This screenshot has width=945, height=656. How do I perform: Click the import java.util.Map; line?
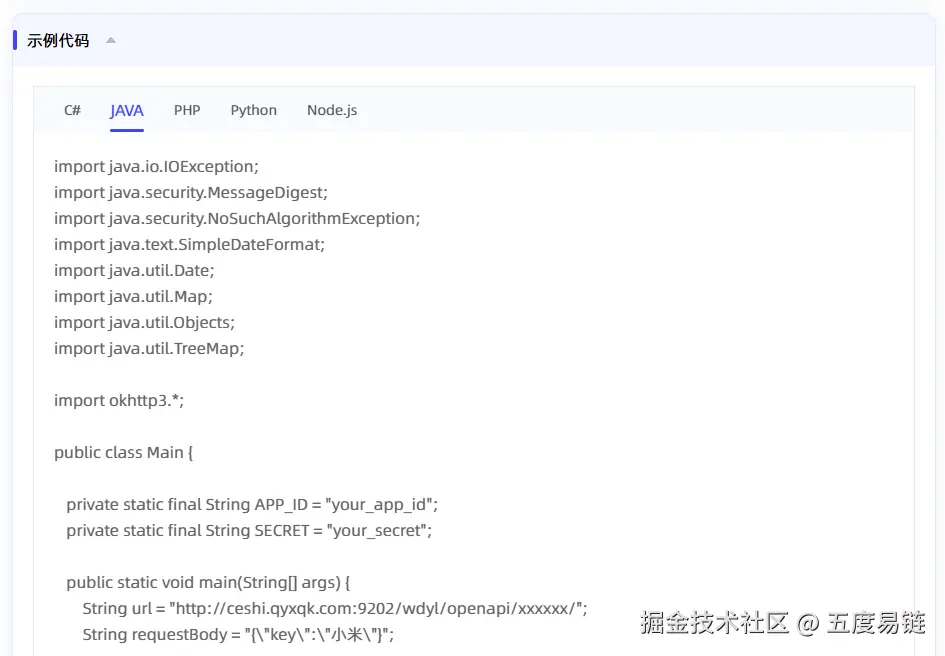133,296
